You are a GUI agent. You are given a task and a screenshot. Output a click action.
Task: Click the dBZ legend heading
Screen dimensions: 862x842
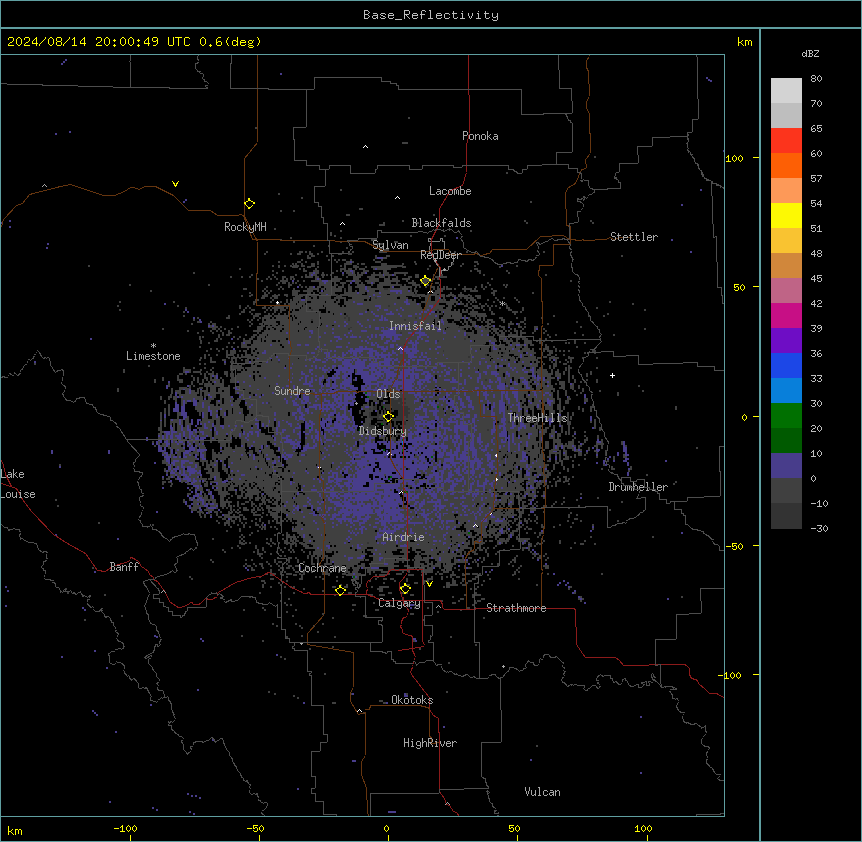coord(810,53)
